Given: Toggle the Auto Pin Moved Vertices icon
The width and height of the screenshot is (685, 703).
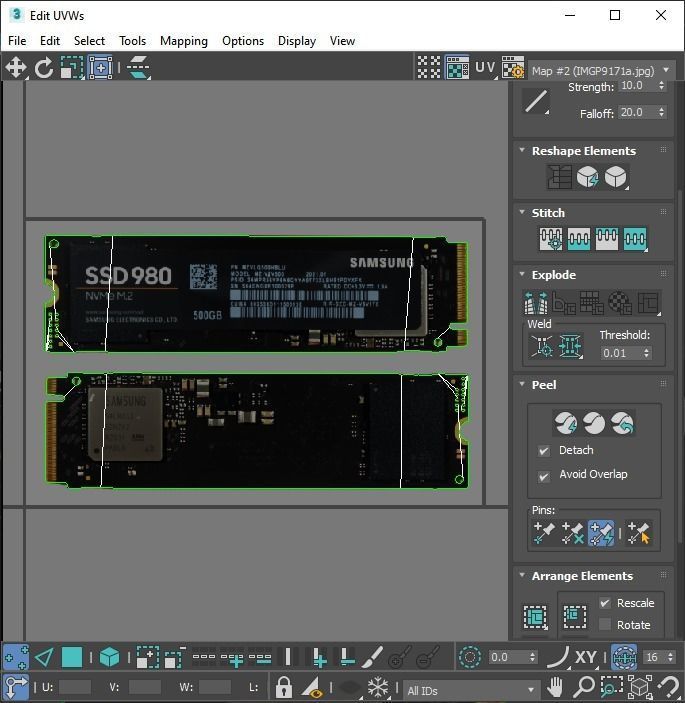Looking at the screenshot, I should (601, 533).
